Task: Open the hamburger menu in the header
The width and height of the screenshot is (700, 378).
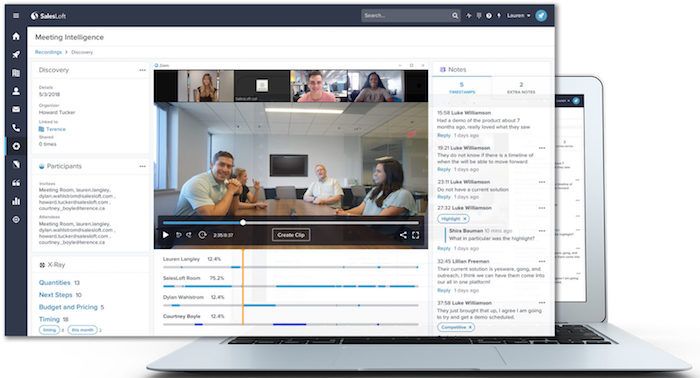Action: [16, 16]
